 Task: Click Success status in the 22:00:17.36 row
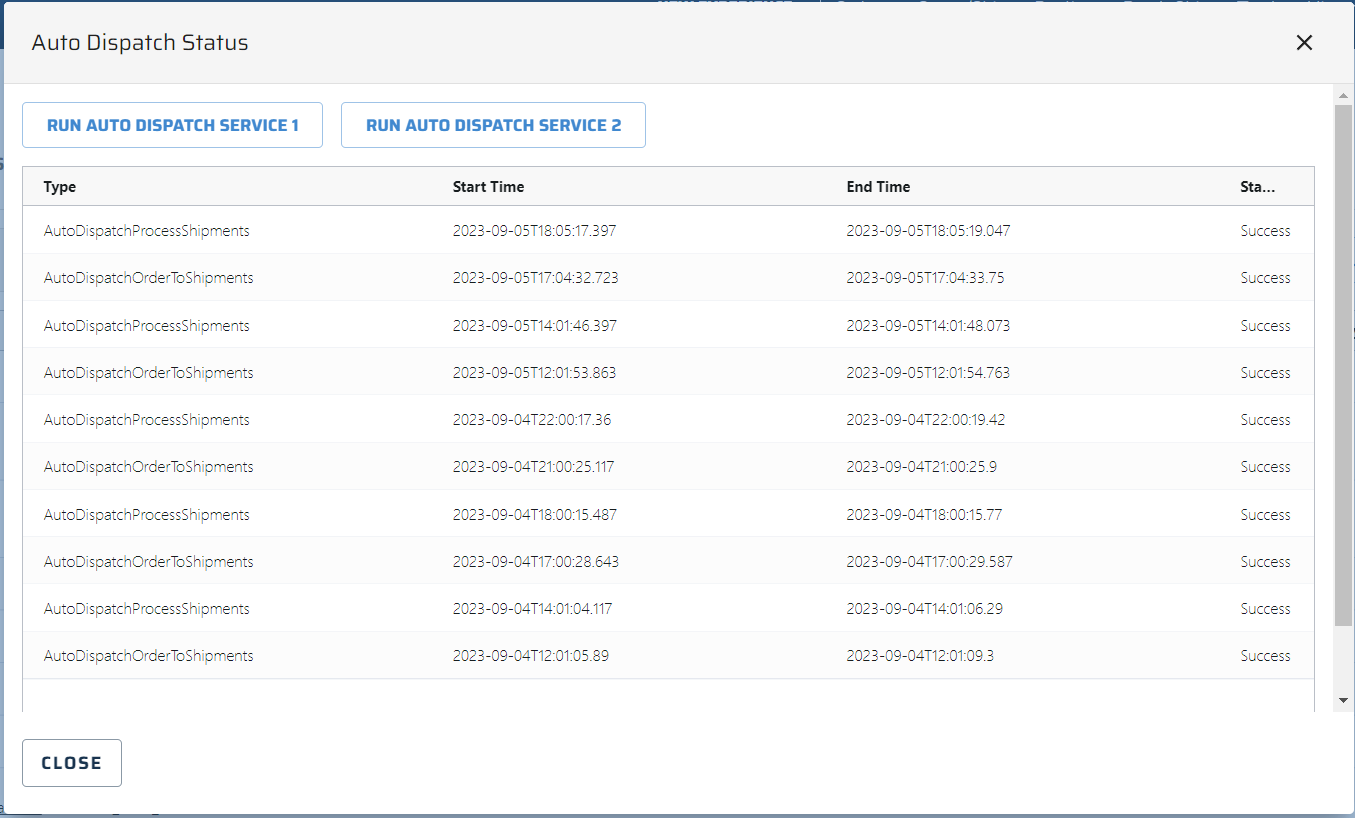click(x=1266, y=420)
